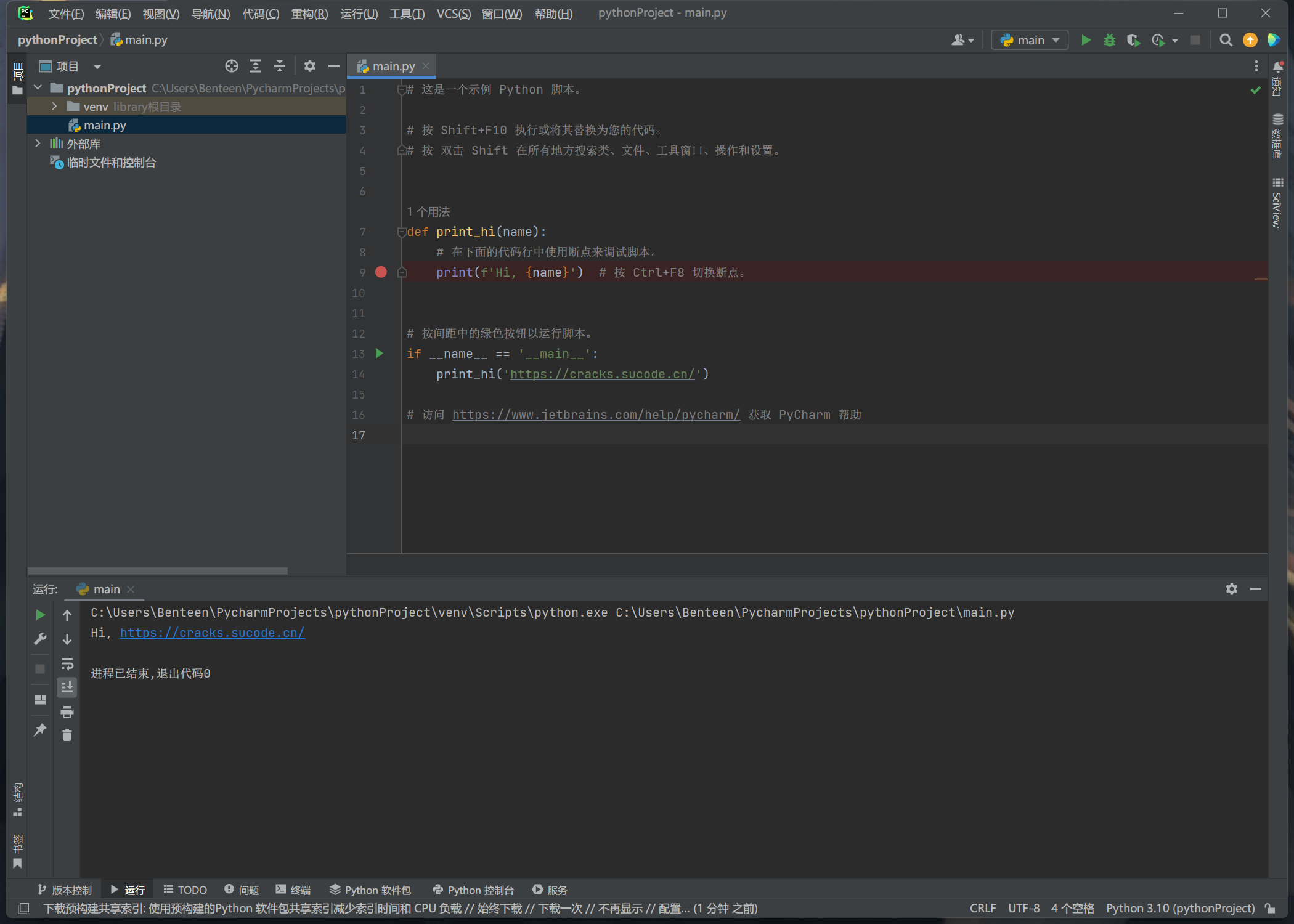Toggle the breakpoint on line 9
The image size is (1294, 924).
[381, 272]
